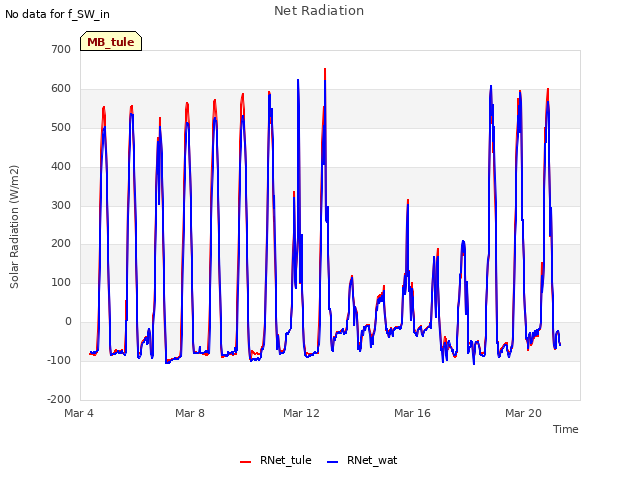640x480 pixels.
Task: Click the 600 y-axis tick label
Action: pos(61,89)
